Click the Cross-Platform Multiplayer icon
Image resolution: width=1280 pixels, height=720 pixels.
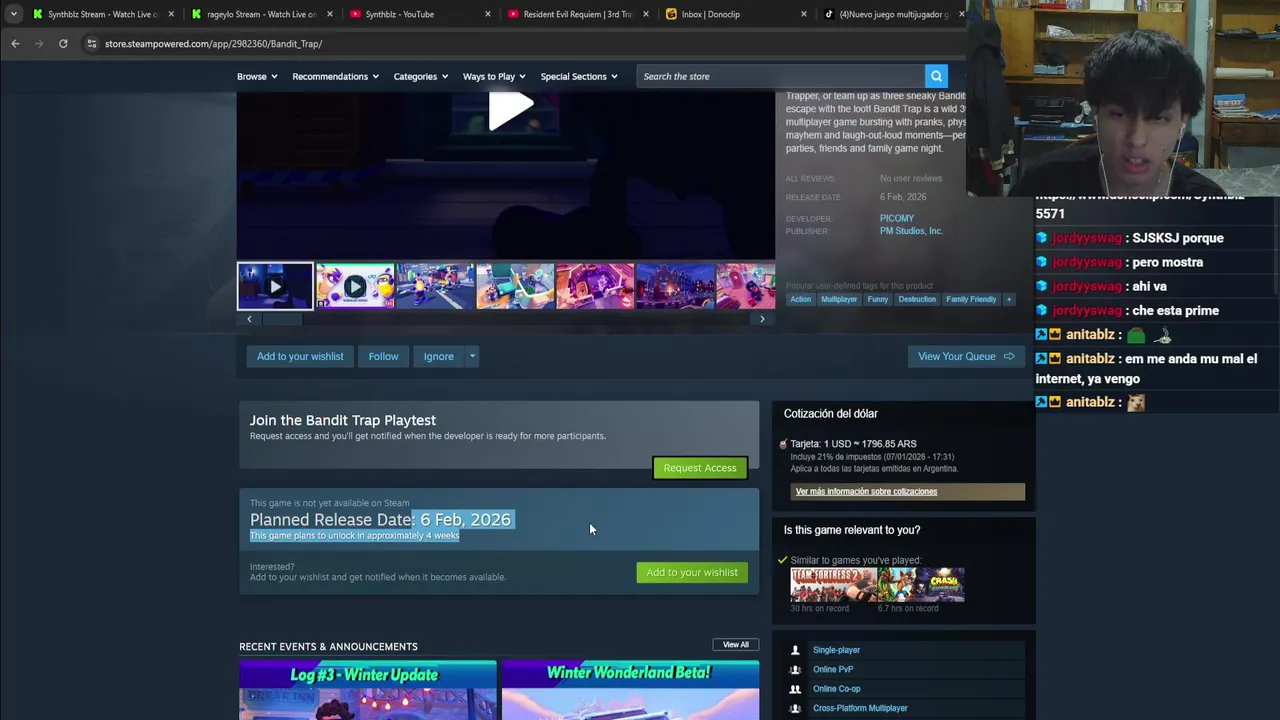coord(796,708)
